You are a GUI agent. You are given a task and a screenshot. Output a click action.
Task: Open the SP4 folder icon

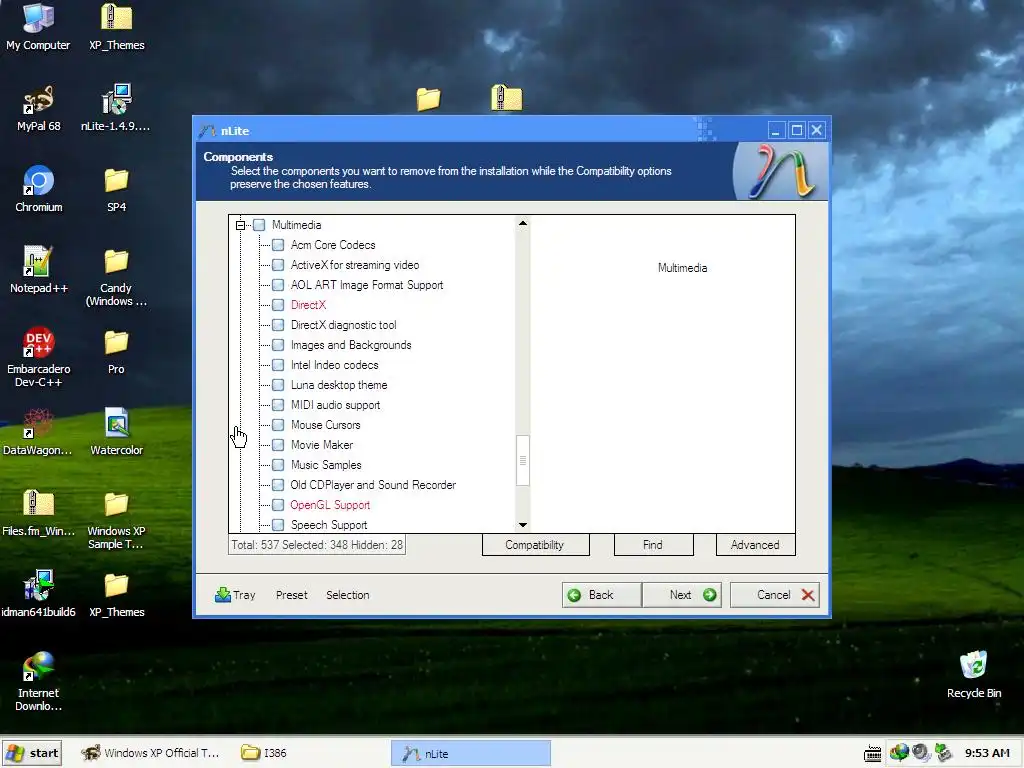(x=116, y=189)
